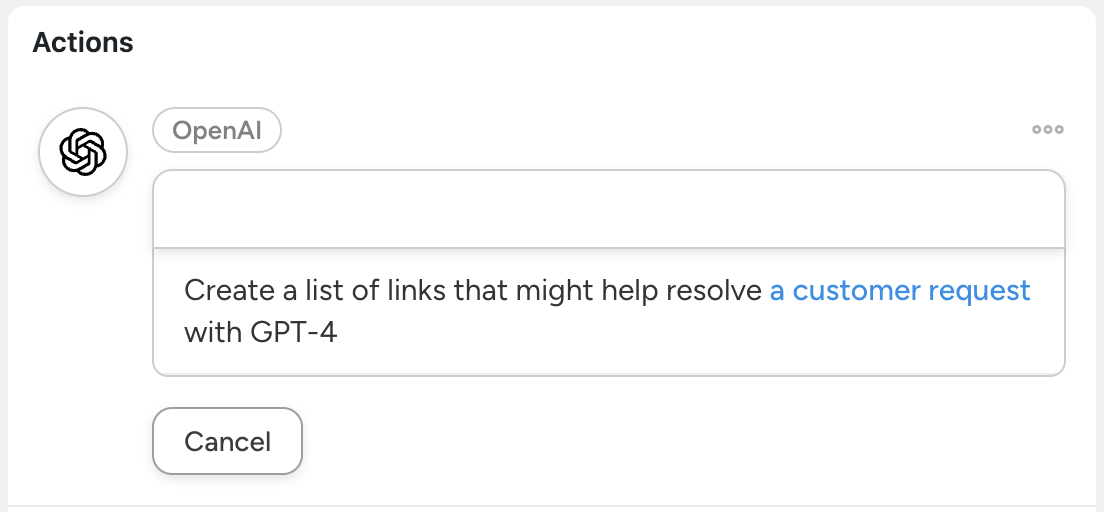Viewport: 1104px width, 512px height.
Task: Expand action options via the ellipsis icon
Action: coord(1048,130)
